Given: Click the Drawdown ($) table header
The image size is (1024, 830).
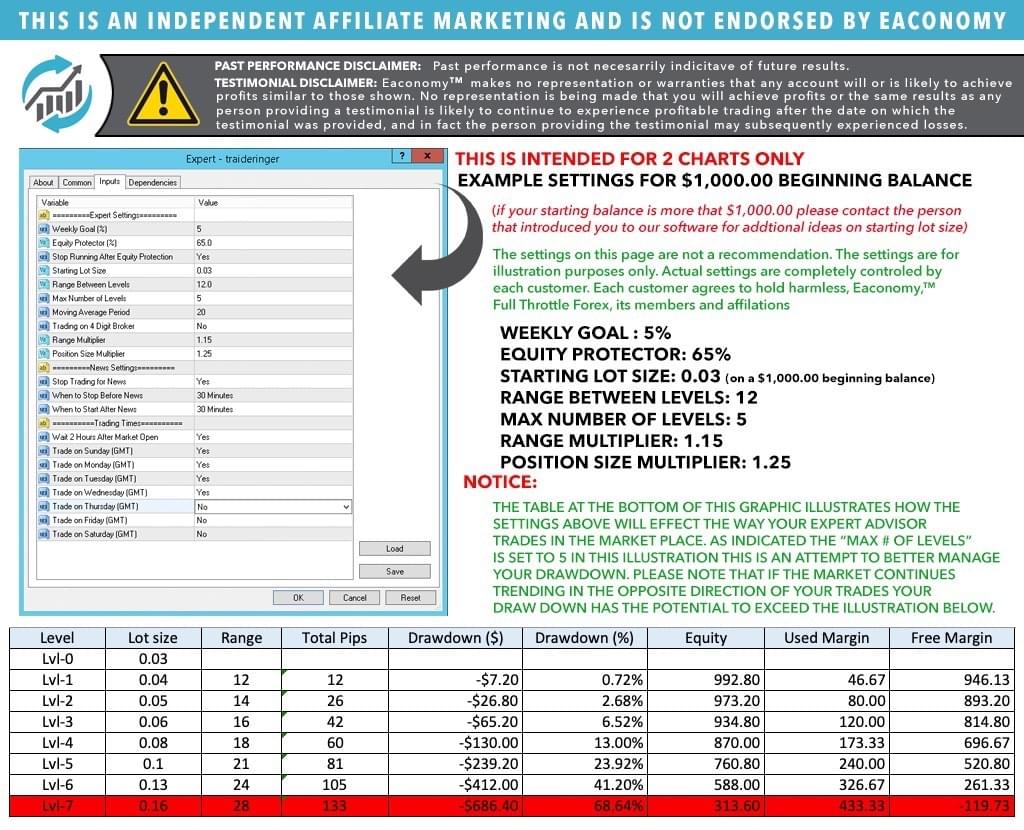Looking at the screenshot, I should click(455, 638).
